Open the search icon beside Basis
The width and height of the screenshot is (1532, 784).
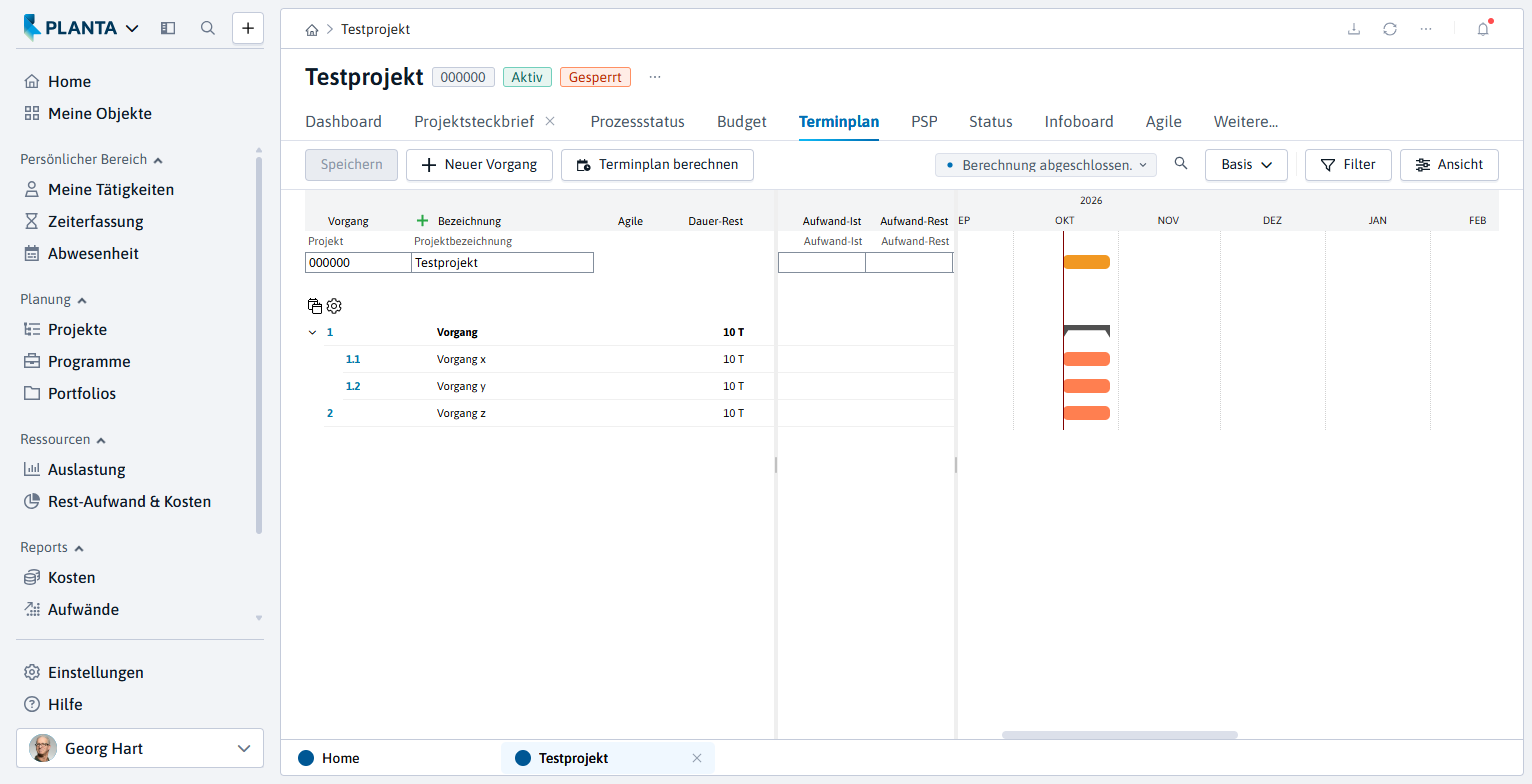pyautogui.click(x=1181, y=164)
